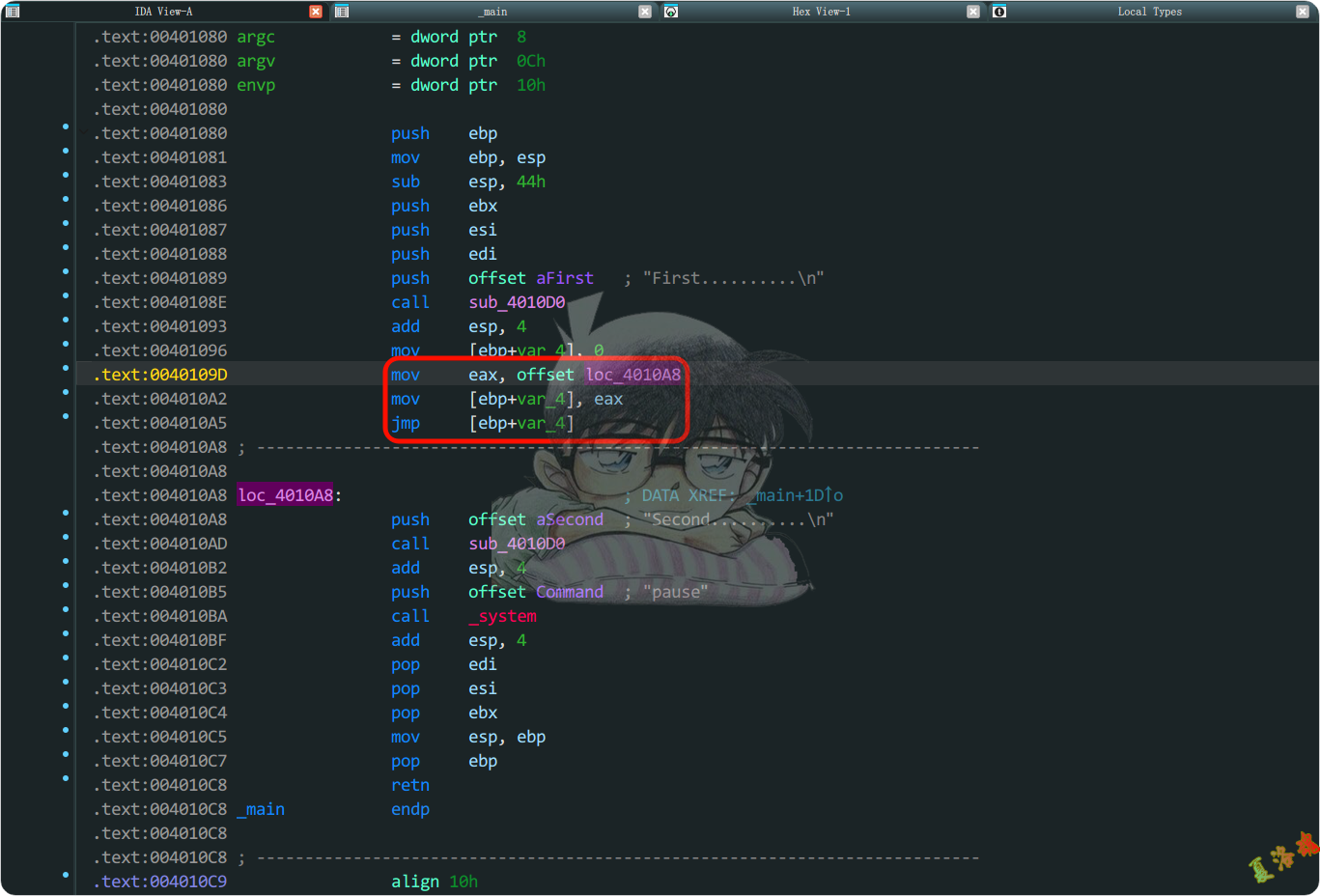
Task: Switch to the _main tab
Action: 492,12
